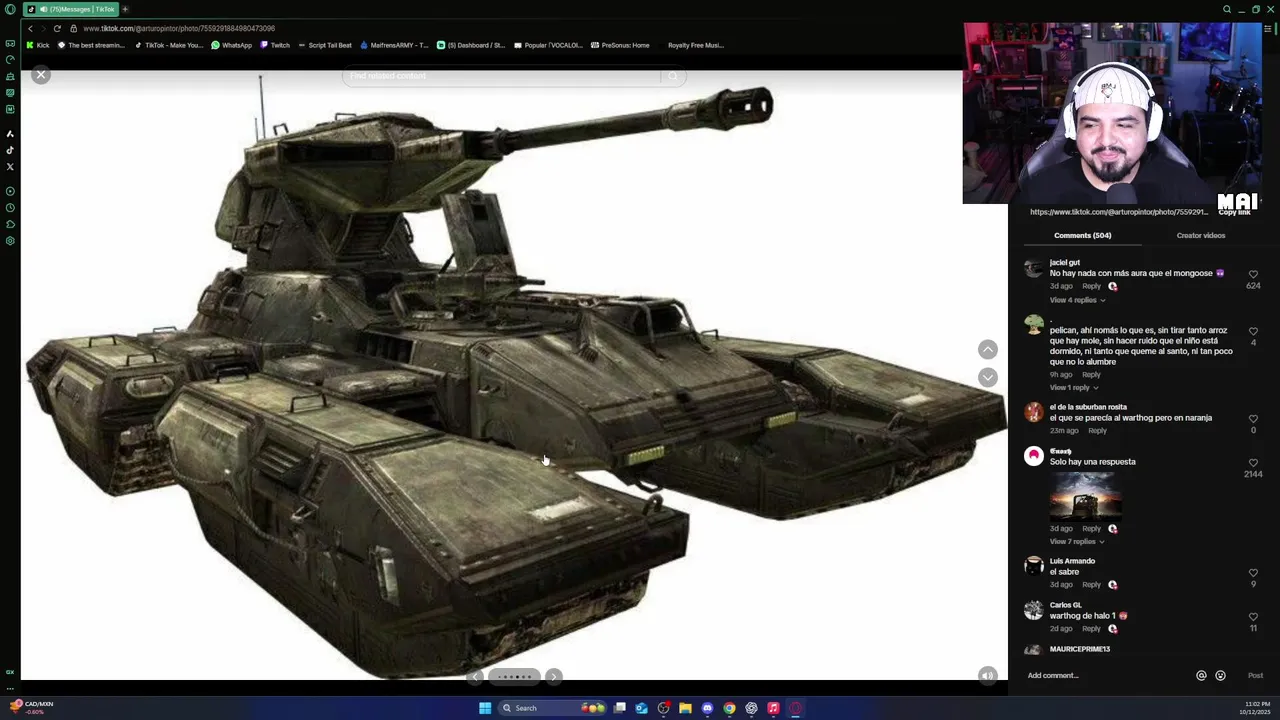Open Apple Music from the taskbar
This screenshot has width=1280, height=720.
click(x=773, y=708)
